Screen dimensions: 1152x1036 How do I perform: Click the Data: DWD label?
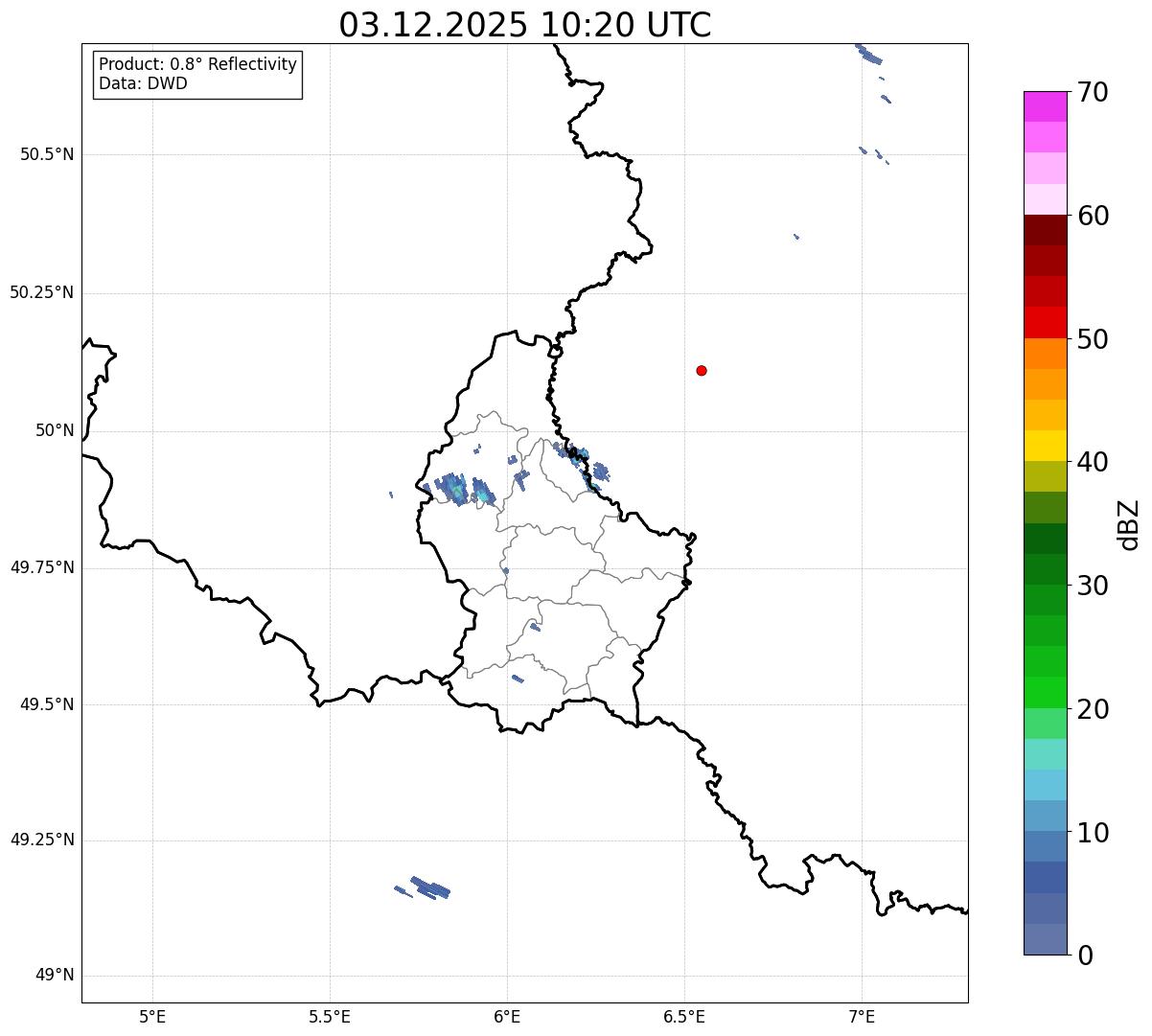[x=143, y=83]
